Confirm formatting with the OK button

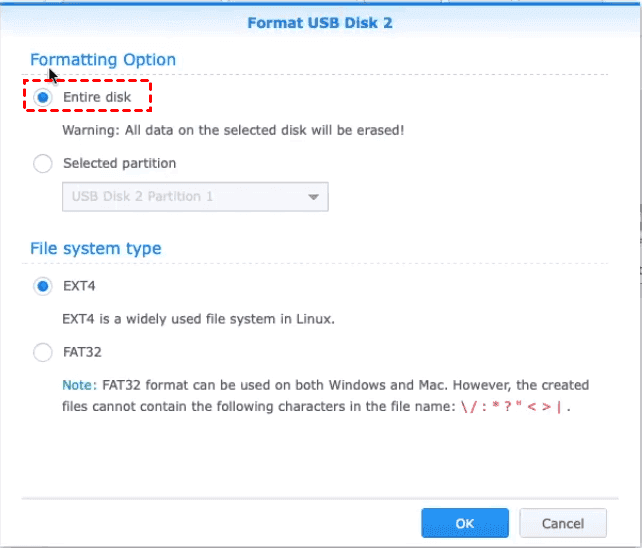click(x=465, y=523)
